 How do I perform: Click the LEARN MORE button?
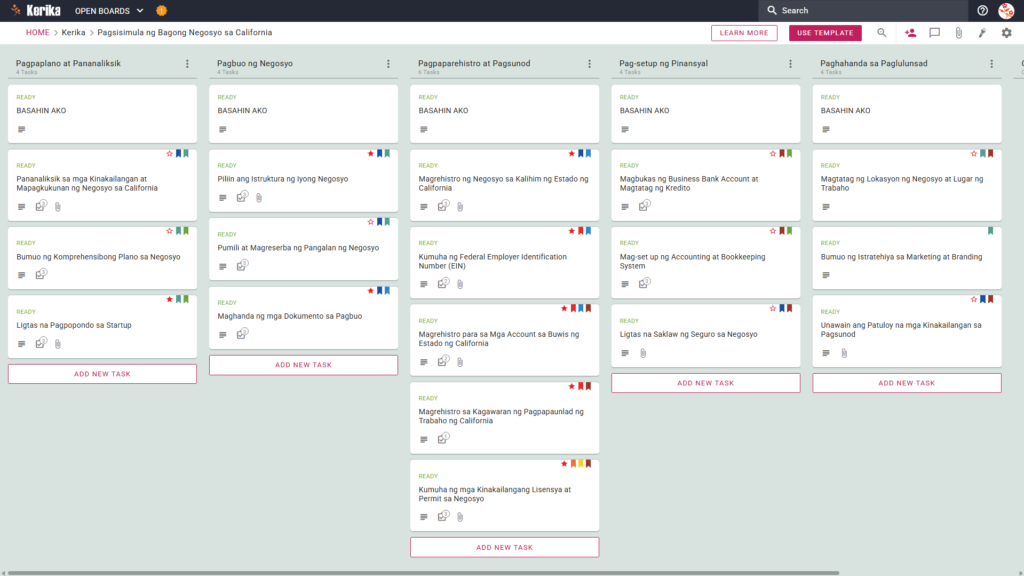pyautogui.click(x=744, y=33)
